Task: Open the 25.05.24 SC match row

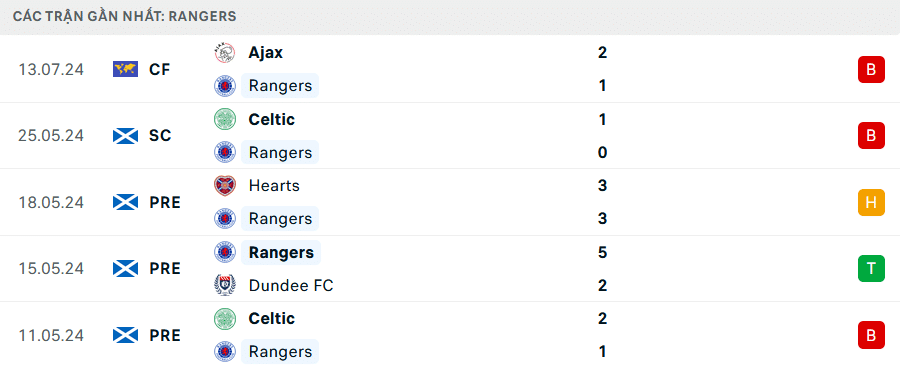Action: [x=450, y=136]
